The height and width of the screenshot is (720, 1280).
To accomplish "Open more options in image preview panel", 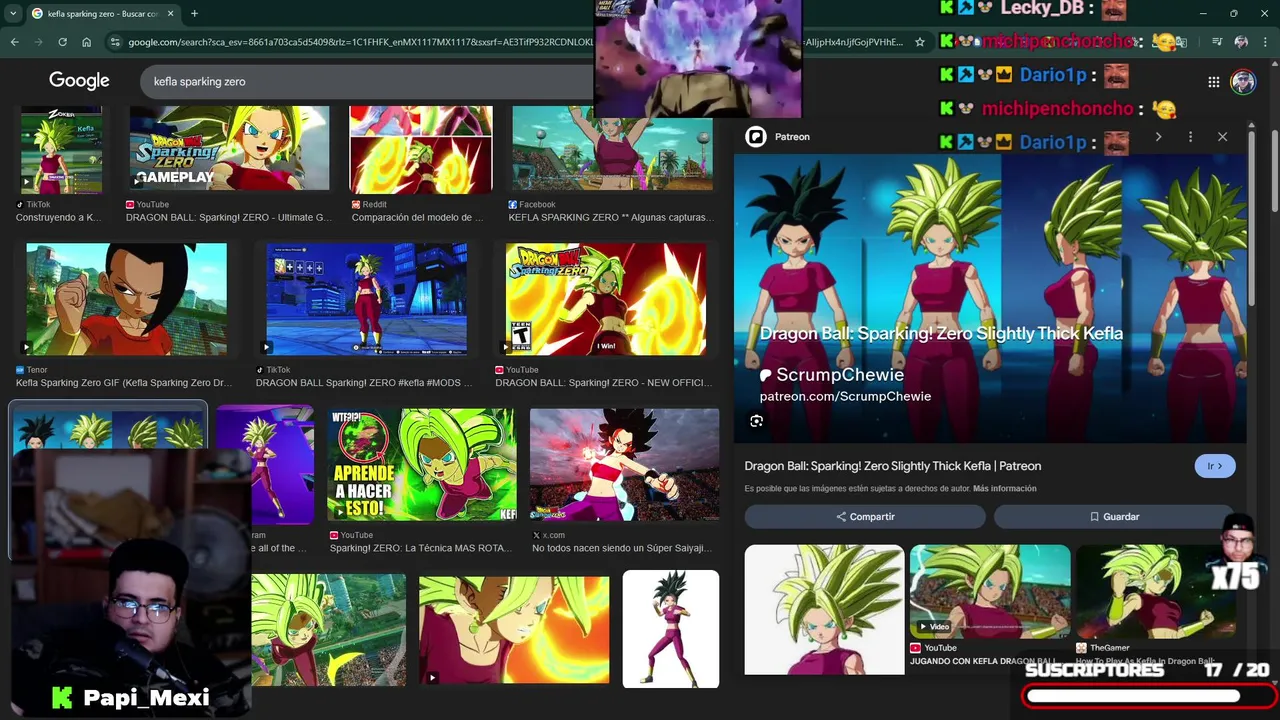I will 1190,137.
